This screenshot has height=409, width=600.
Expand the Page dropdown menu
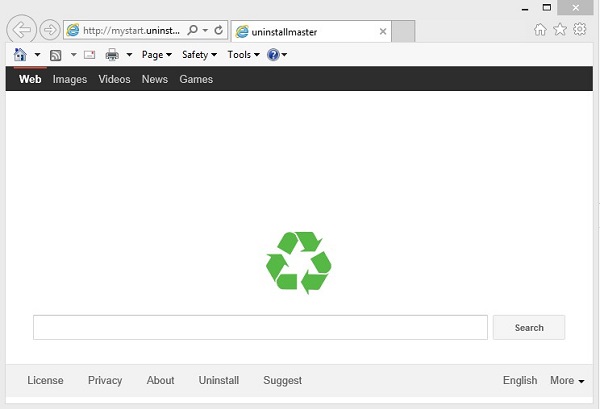[x=157, y=55]
